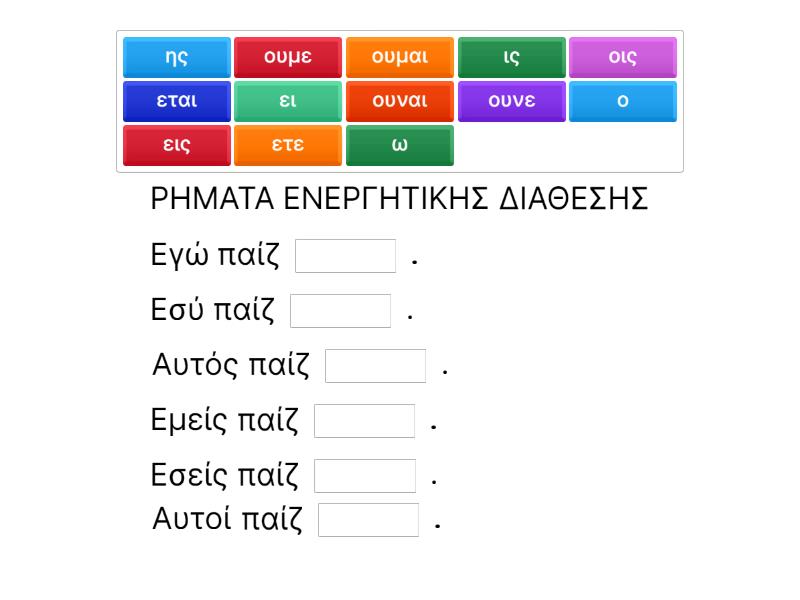The image size is (800, 600).
Task: Select the red 'εις' tile
Action: (177, 145)
